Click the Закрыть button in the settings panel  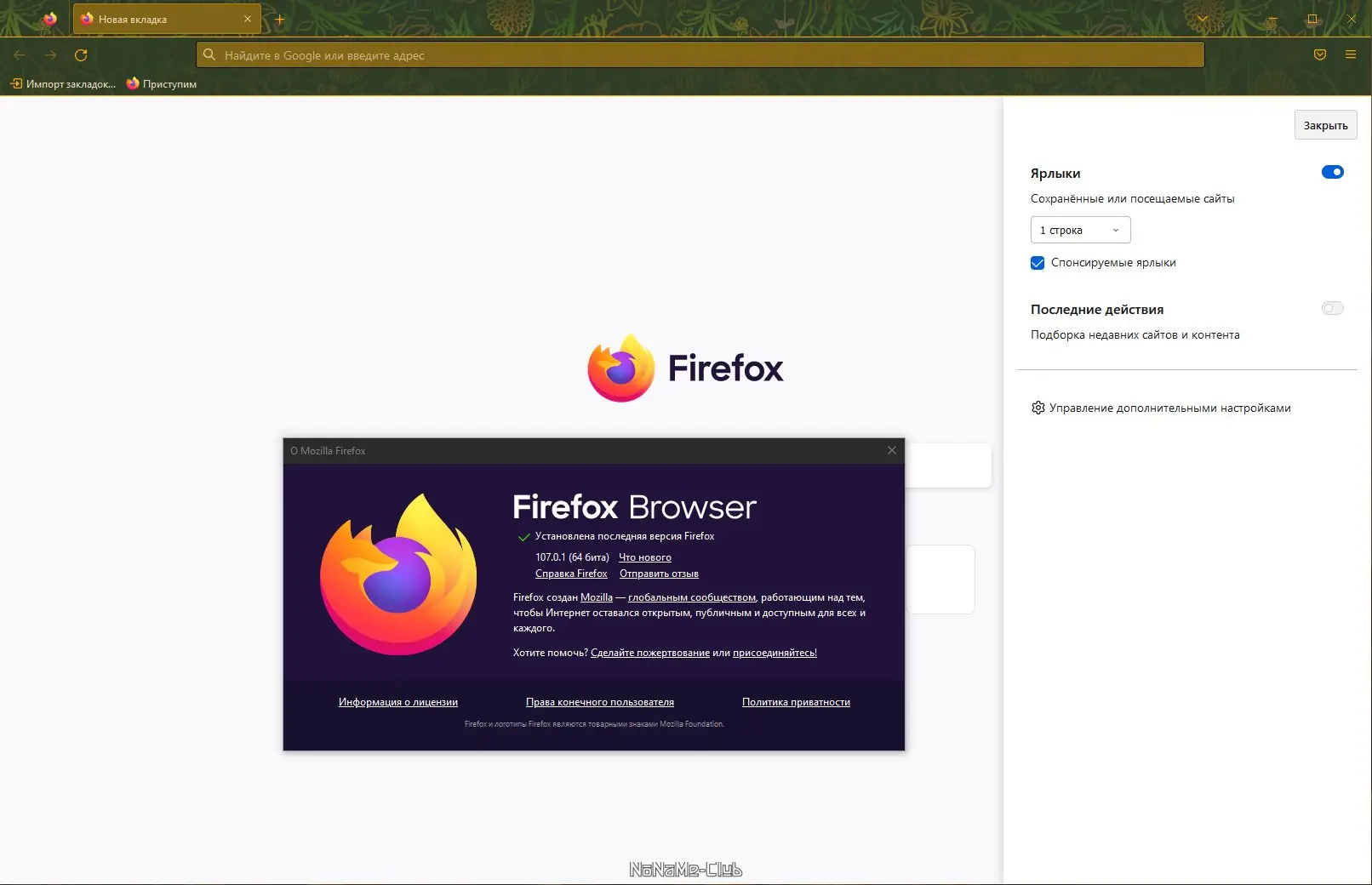point(1325,125)
